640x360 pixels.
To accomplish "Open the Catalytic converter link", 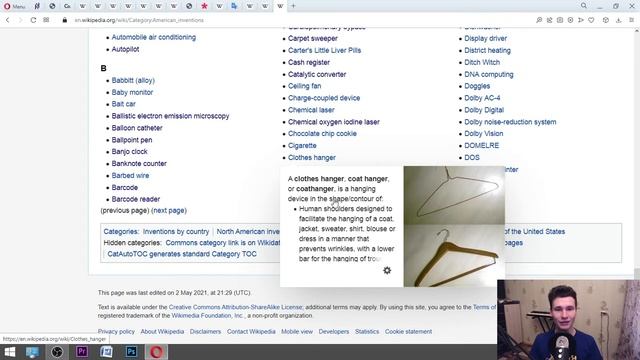I will 317,74.
